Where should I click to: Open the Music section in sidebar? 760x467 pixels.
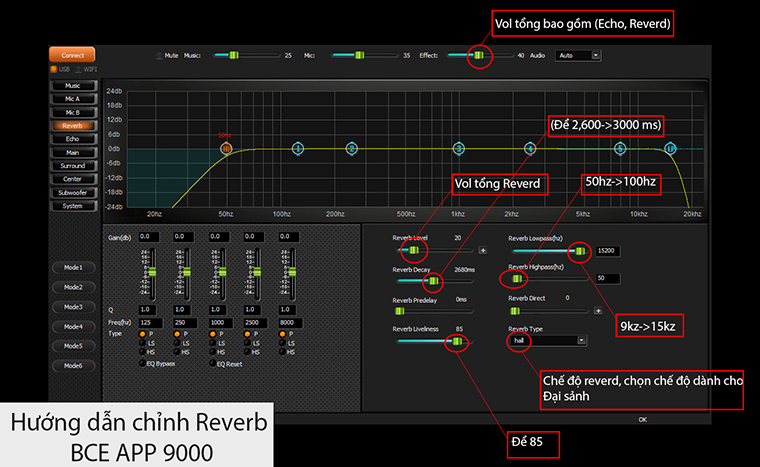[x=73, y=86]
